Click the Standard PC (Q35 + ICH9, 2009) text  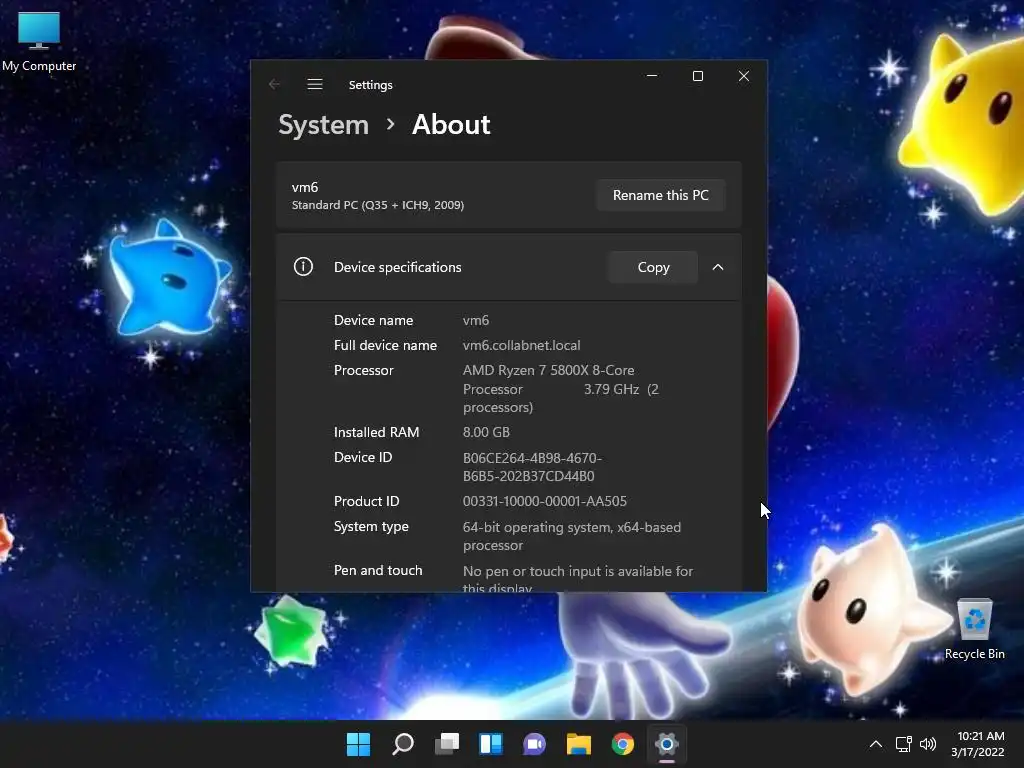[377, 205]
